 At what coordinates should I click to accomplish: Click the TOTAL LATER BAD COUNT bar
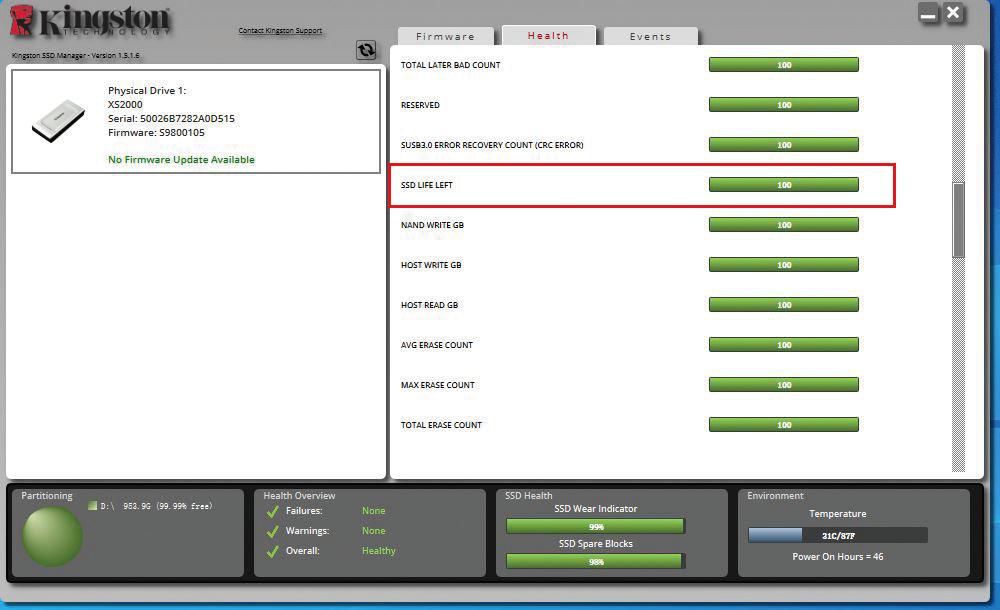click(784, 64)
